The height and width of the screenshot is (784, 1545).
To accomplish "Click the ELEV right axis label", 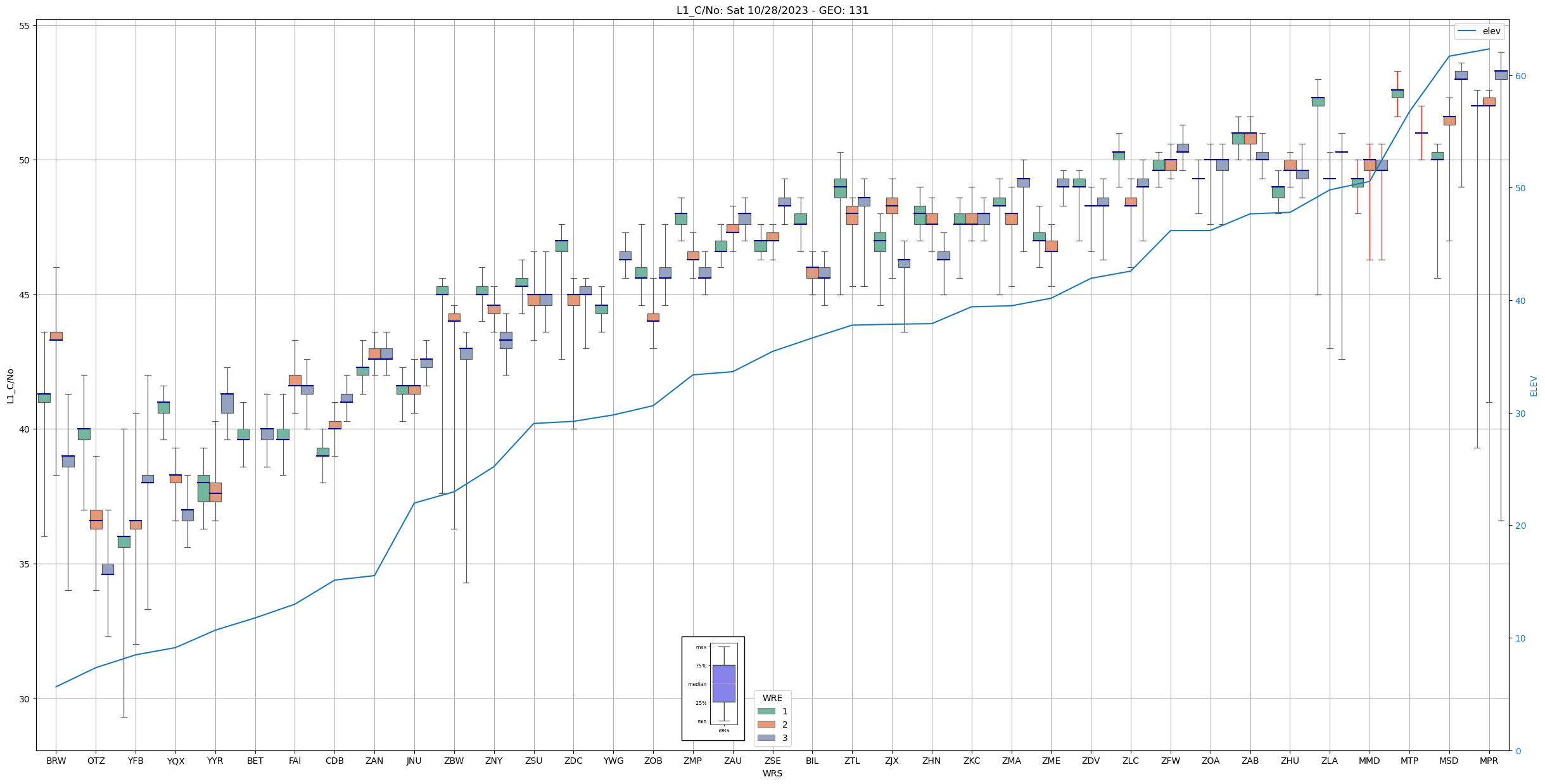I will [x=1534, y=386].
